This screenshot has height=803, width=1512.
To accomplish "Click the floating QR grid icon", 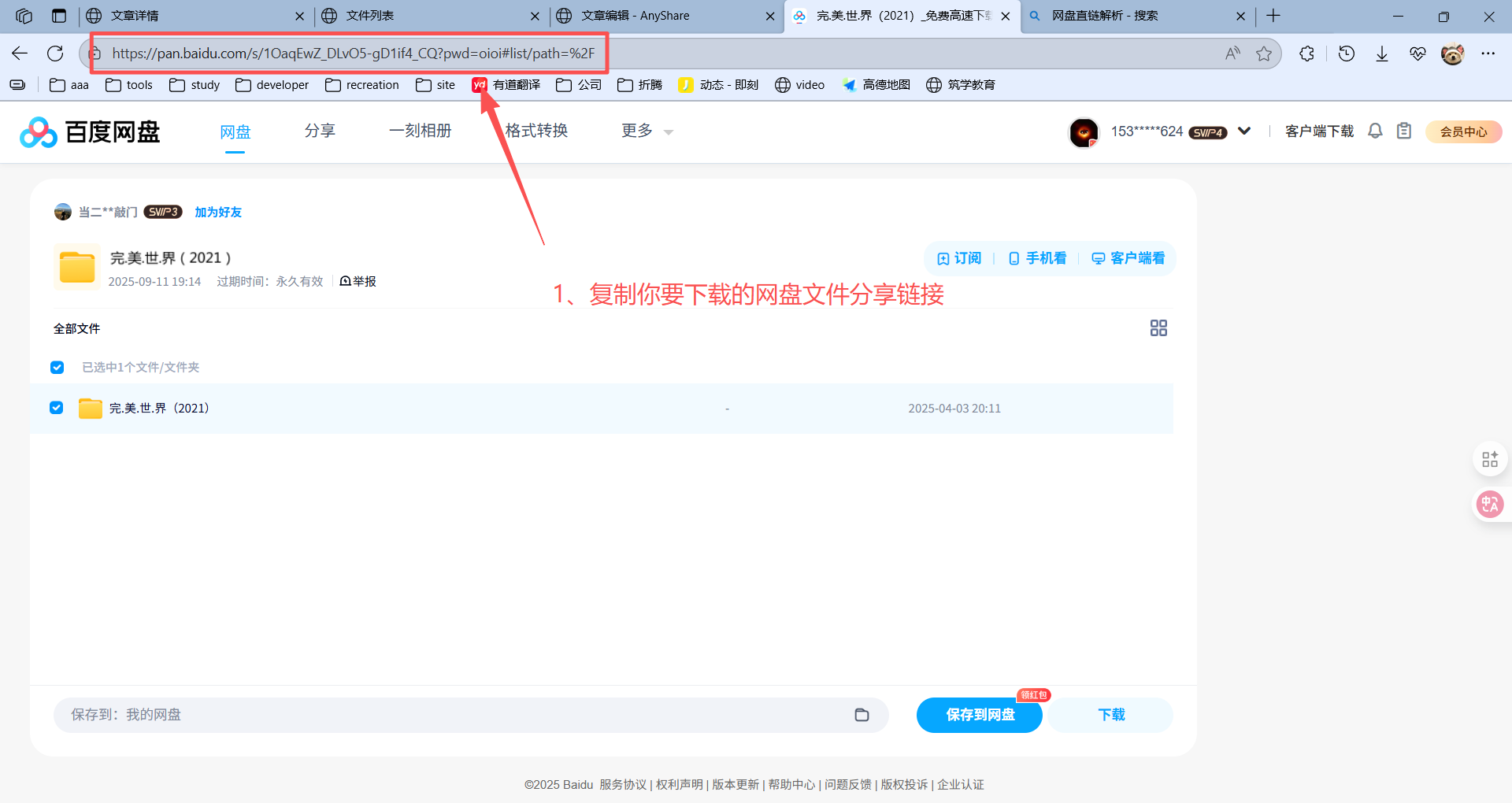I will 1489,459.
